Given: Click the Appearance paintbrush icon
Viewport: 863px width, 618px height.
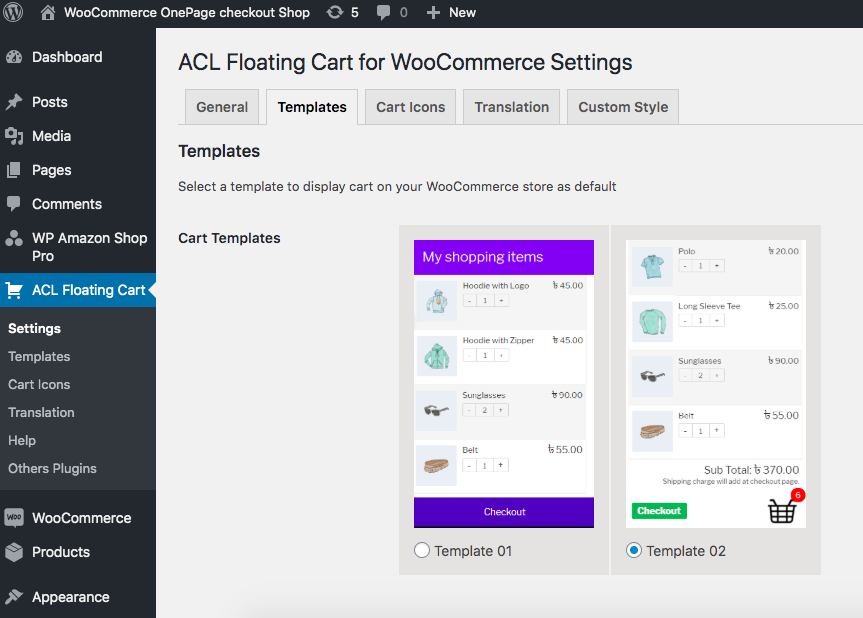Looking at the screenshot, I should [14, 597].
